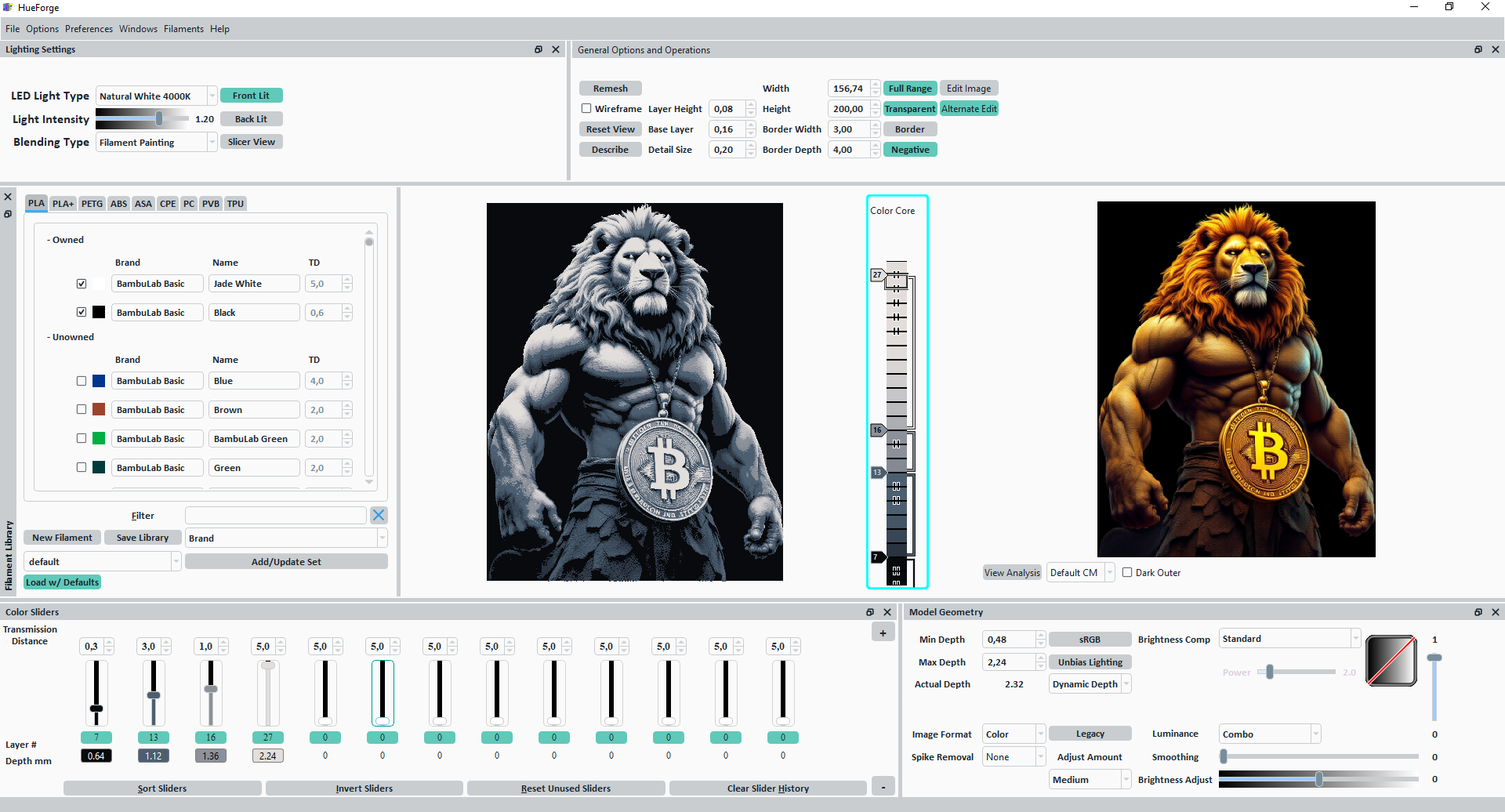Image resolution: width=1505 pixels, height=812 pixels.
Task: Close the Lighting Settings panel
Action: point(556,49)
